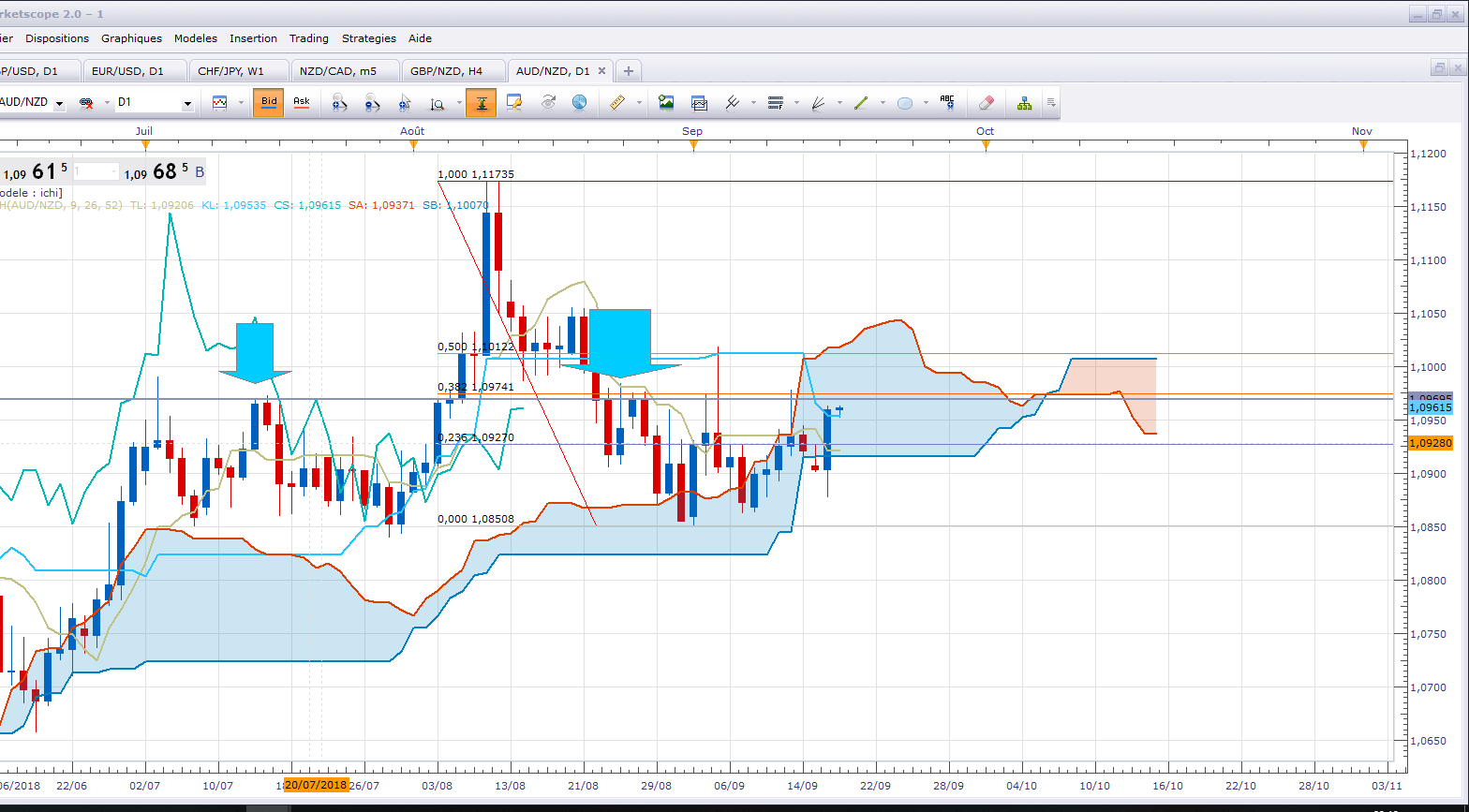Select the Fibonacci levels tool icon
The height and width of the screenshot is (812, 1469).
pyautogui.click(x=775, y=103)
